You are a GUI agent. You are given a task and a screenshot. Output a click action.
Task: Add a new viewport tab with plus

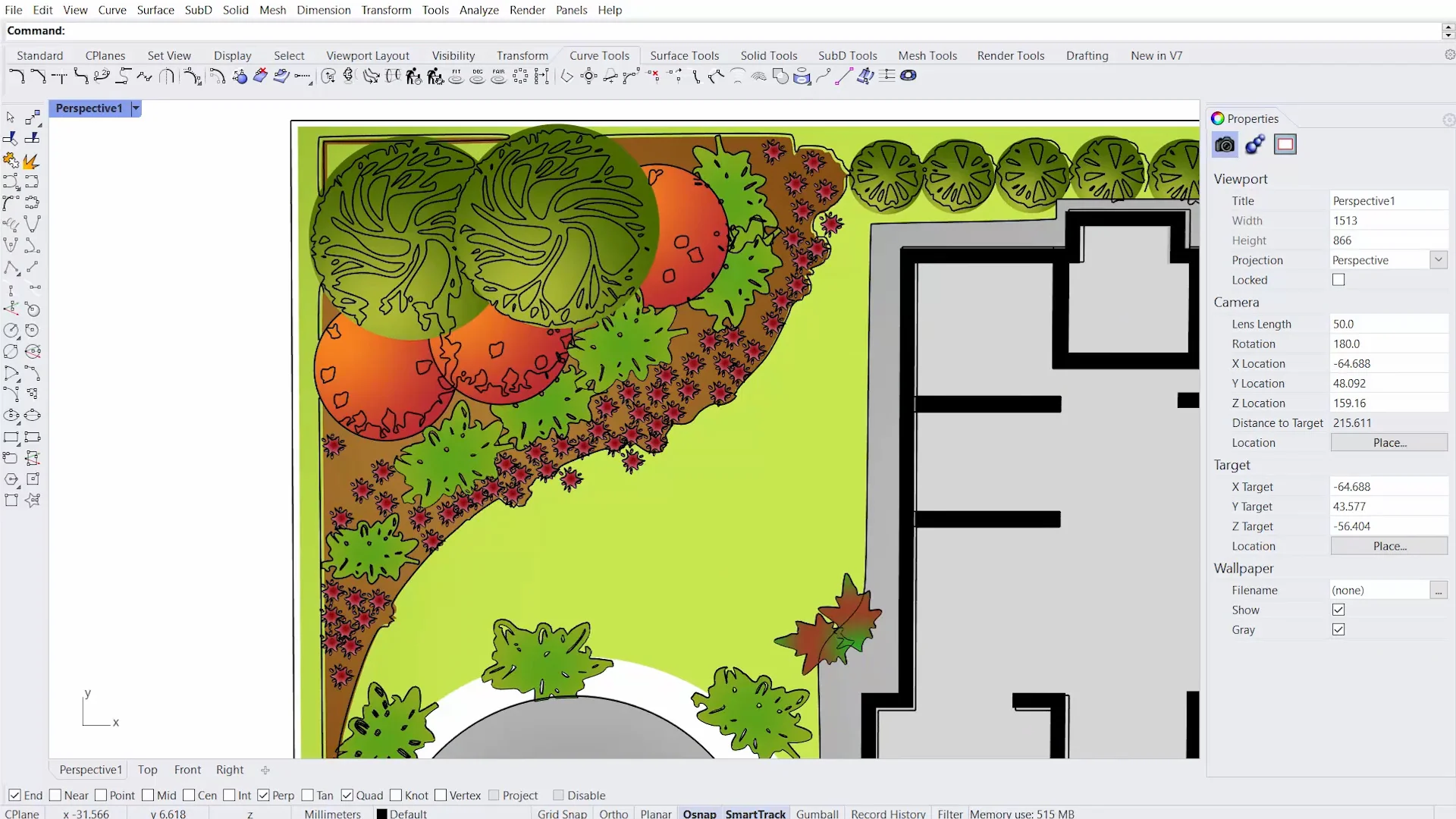pyautogui.click(x=265, y=770)
